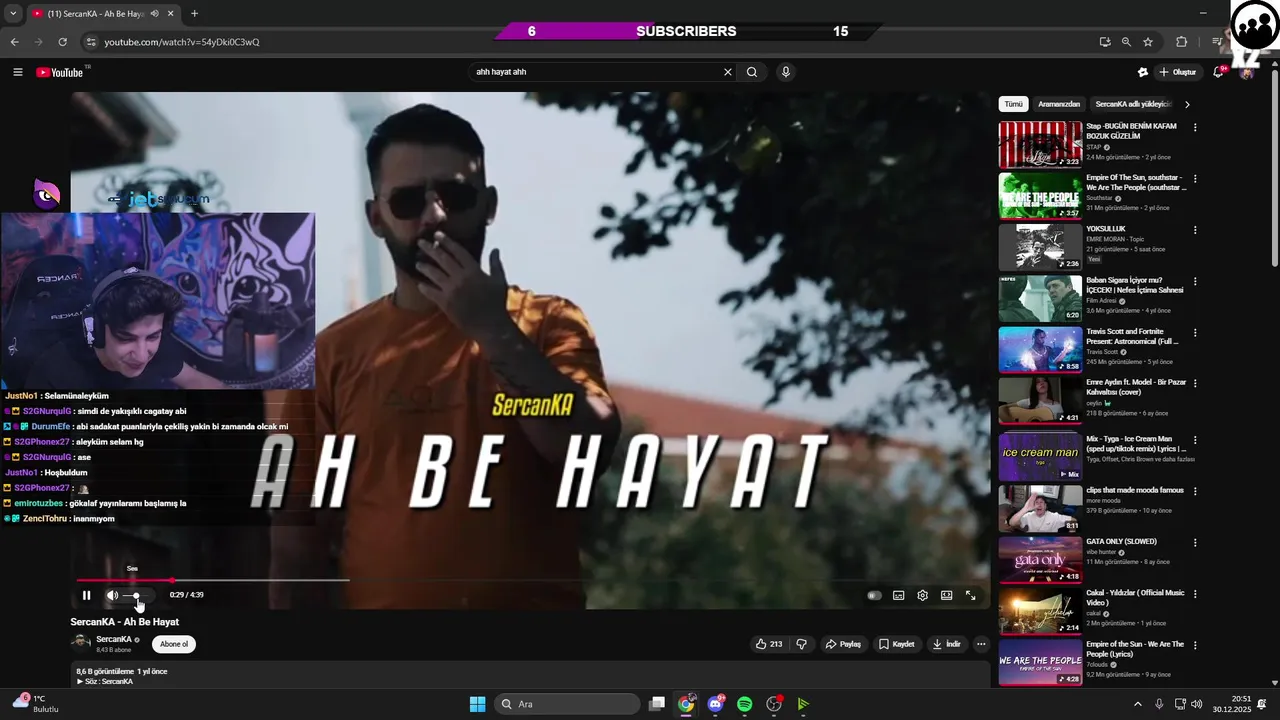Seek on the red video progress bar

213,580
